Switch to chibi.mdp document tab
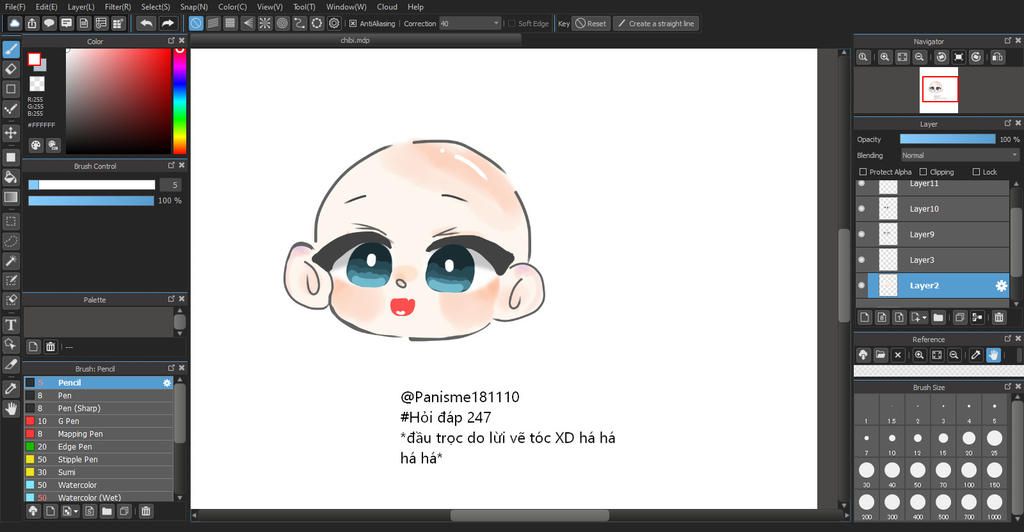Screen dimensions: 1024x532 [x=356, y=40]
